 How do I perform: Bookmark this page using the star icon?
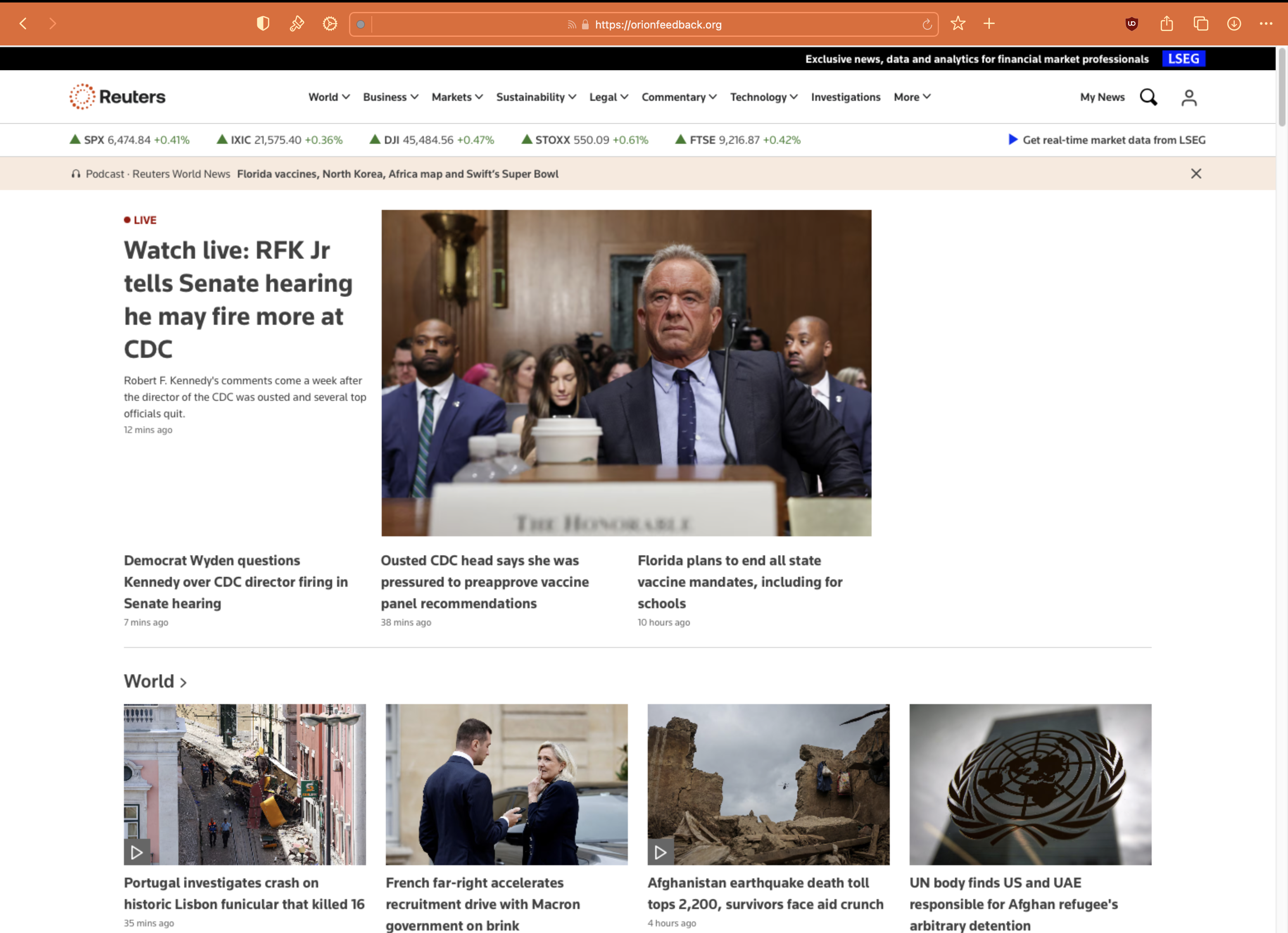click(x=958, y=24)
